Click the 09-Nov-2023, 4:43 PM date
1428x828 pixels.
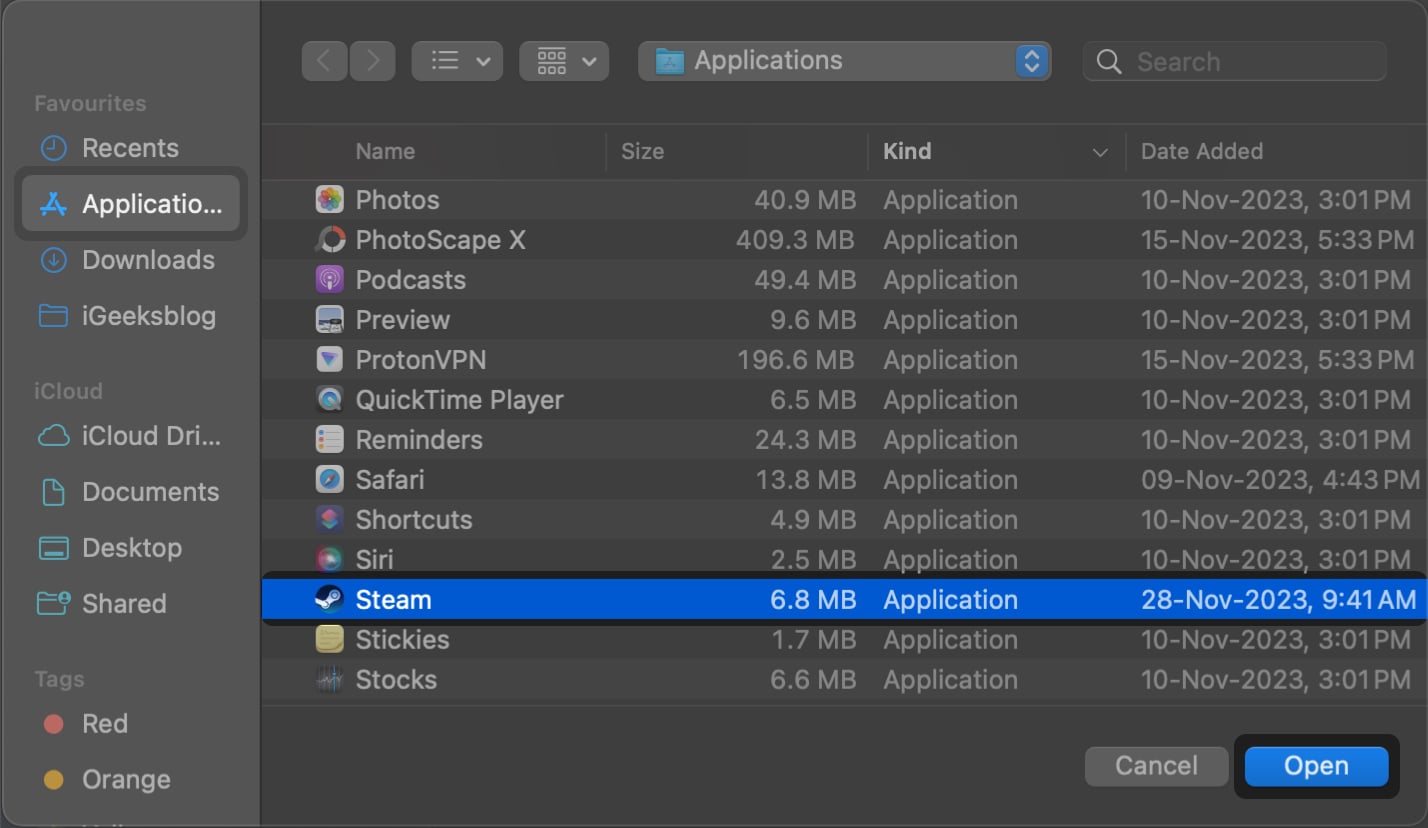[x=1279, y=480]
